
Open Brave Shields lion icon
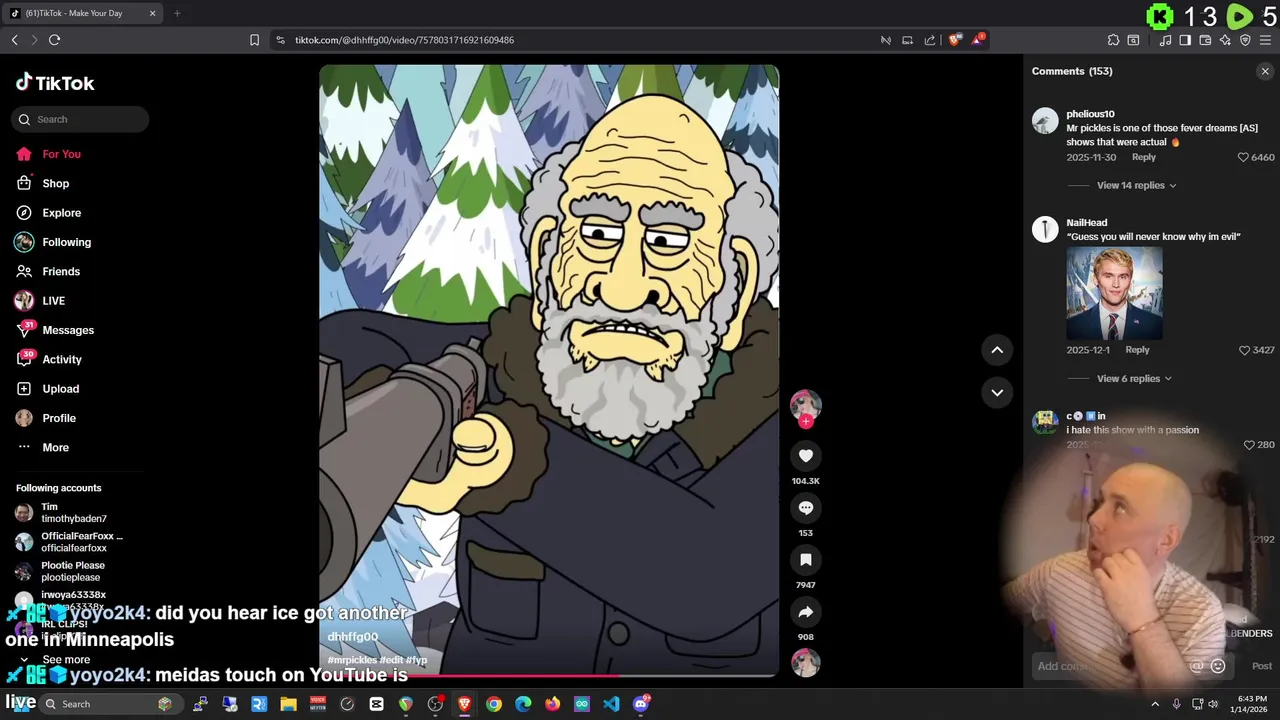click(x=955, y=40)
